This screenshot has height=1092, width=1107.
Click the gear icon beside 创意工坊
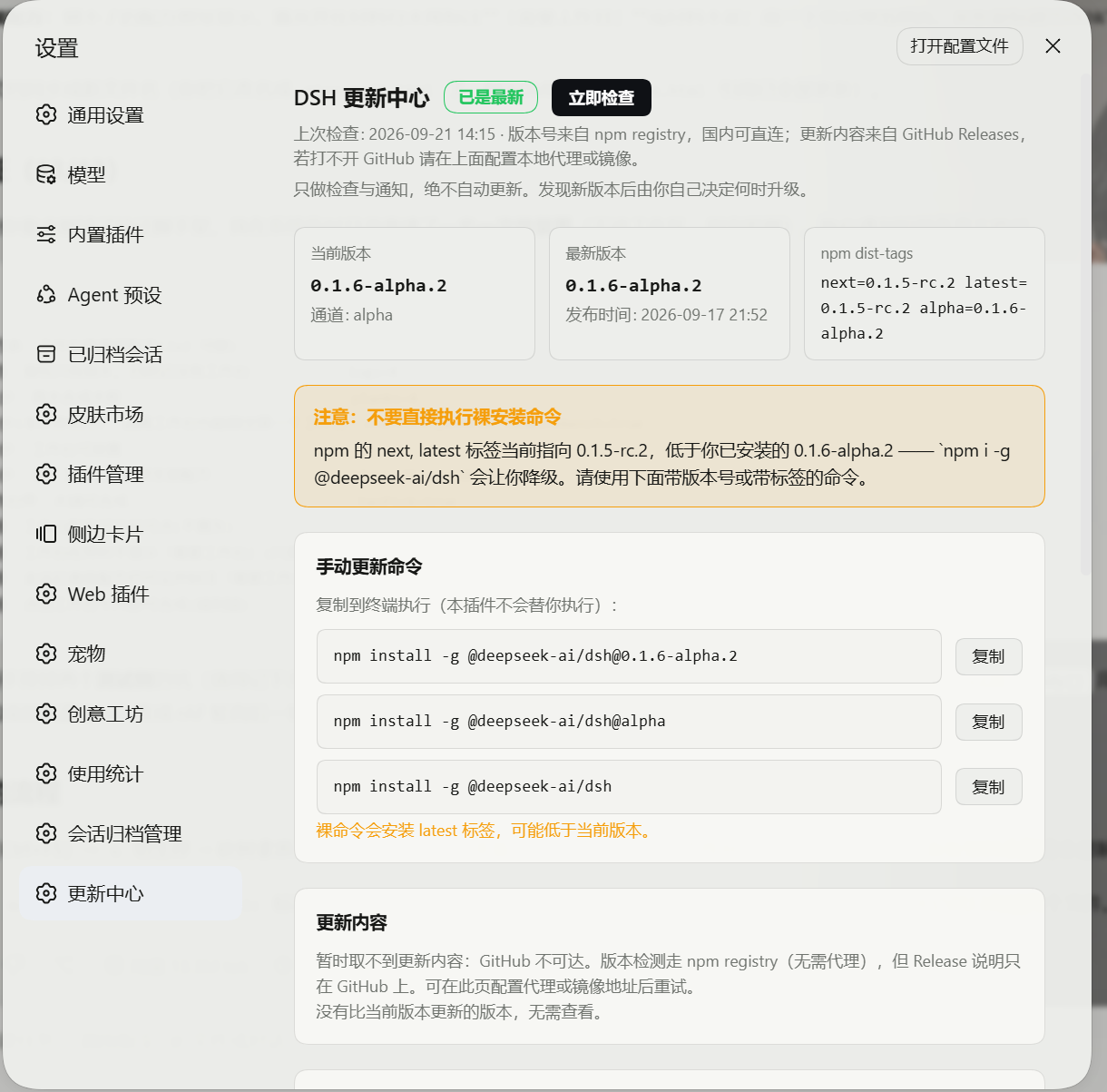pos(46,713)
